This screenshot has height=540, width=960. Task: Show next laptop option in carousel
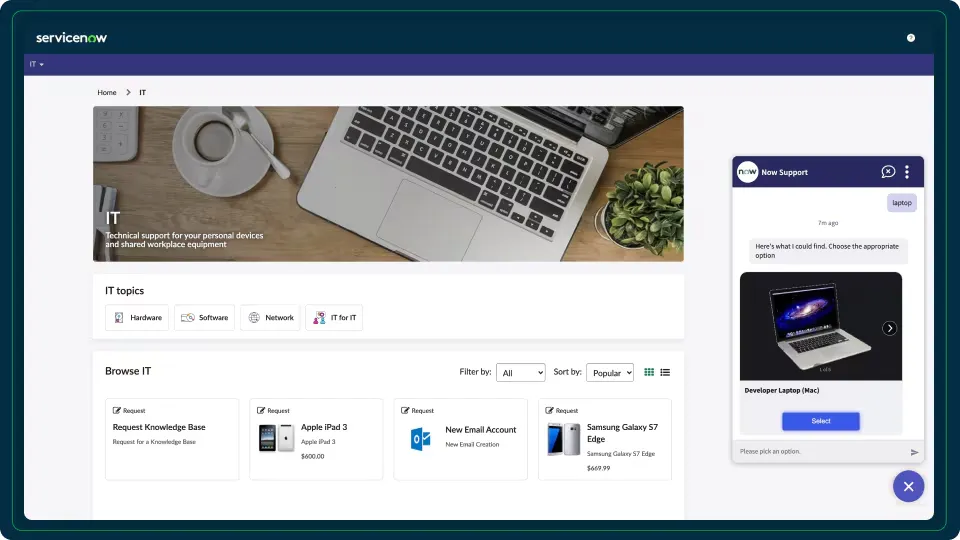click(x=890, y=328)
